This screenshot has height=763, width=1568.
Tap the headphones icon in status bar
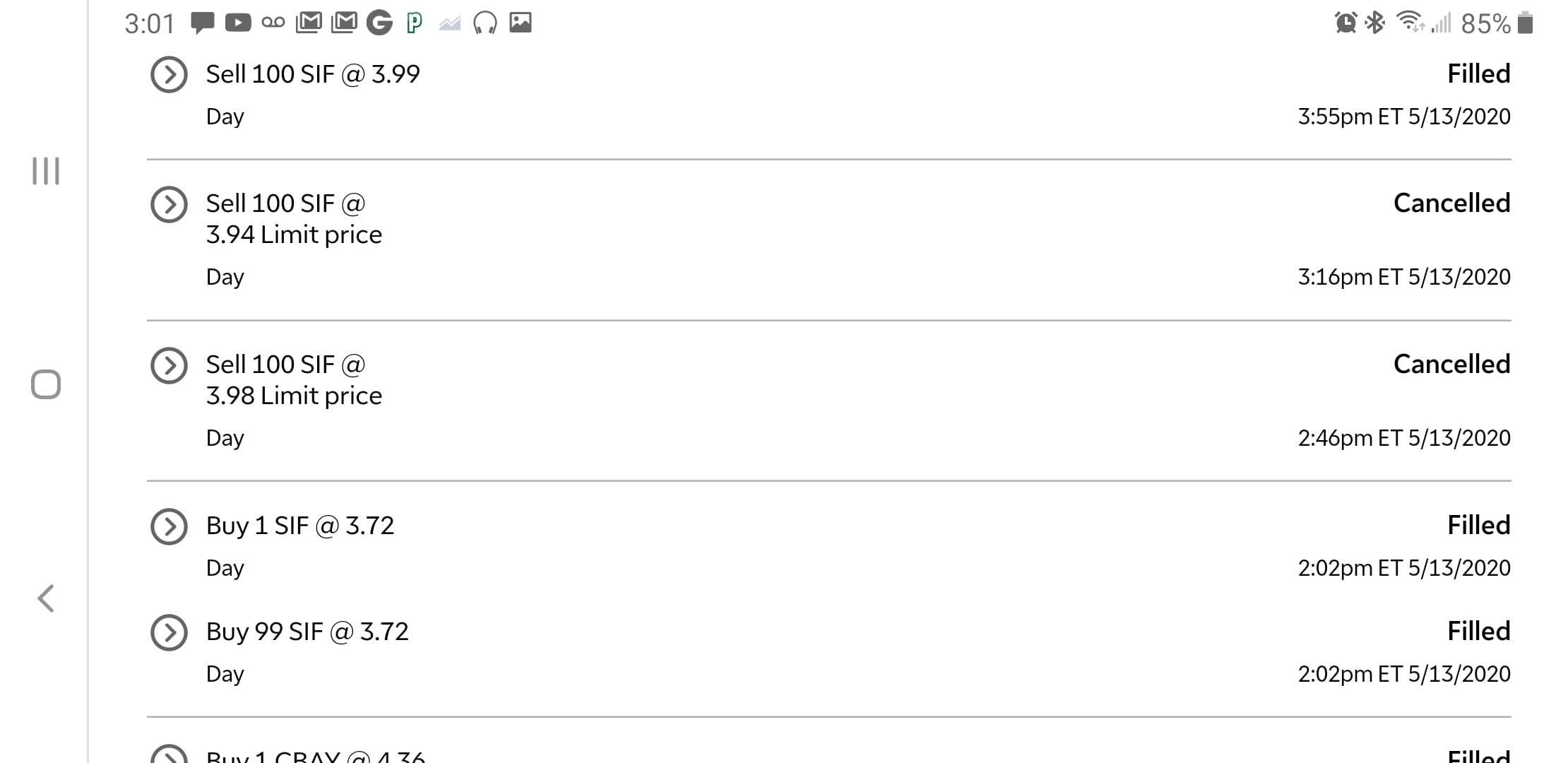pos(485,23)
